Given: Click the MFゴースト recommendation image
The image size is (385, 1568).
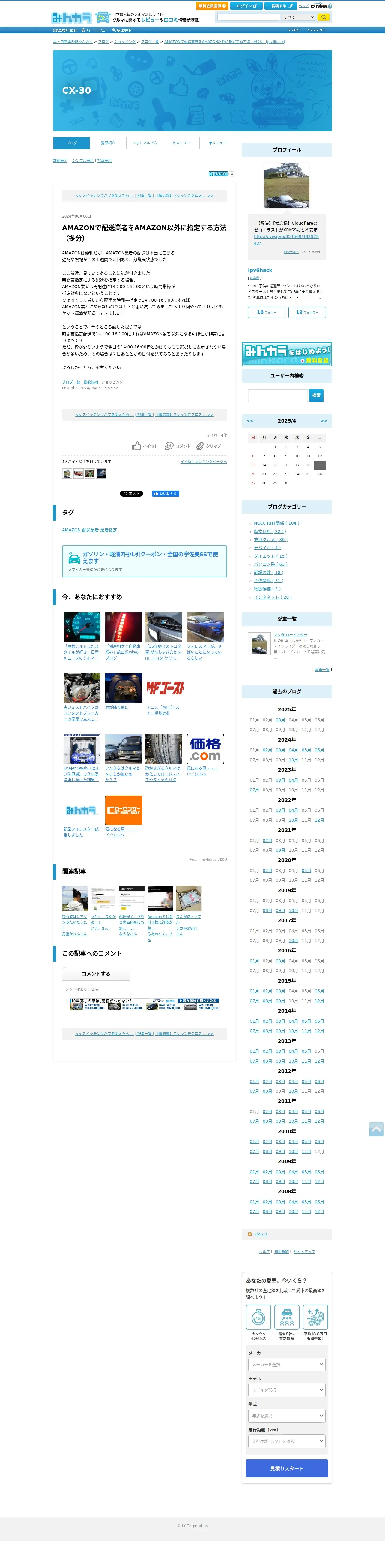Looking at the screenshot, I should [x=165, y=688].
